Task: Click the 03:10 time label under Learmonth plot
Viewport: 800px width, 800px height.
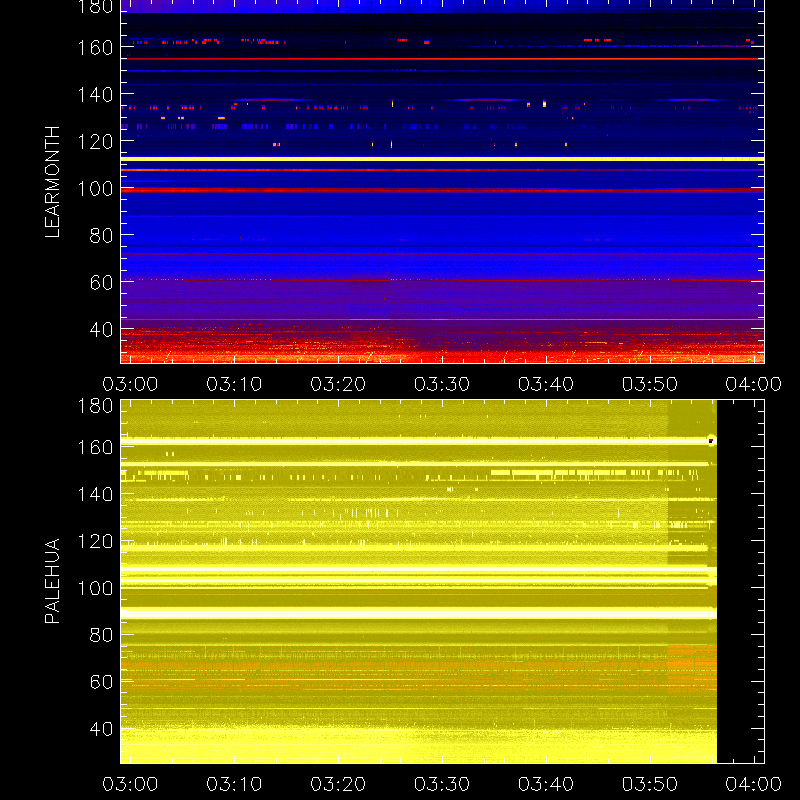Action: (x=234, y=384)
